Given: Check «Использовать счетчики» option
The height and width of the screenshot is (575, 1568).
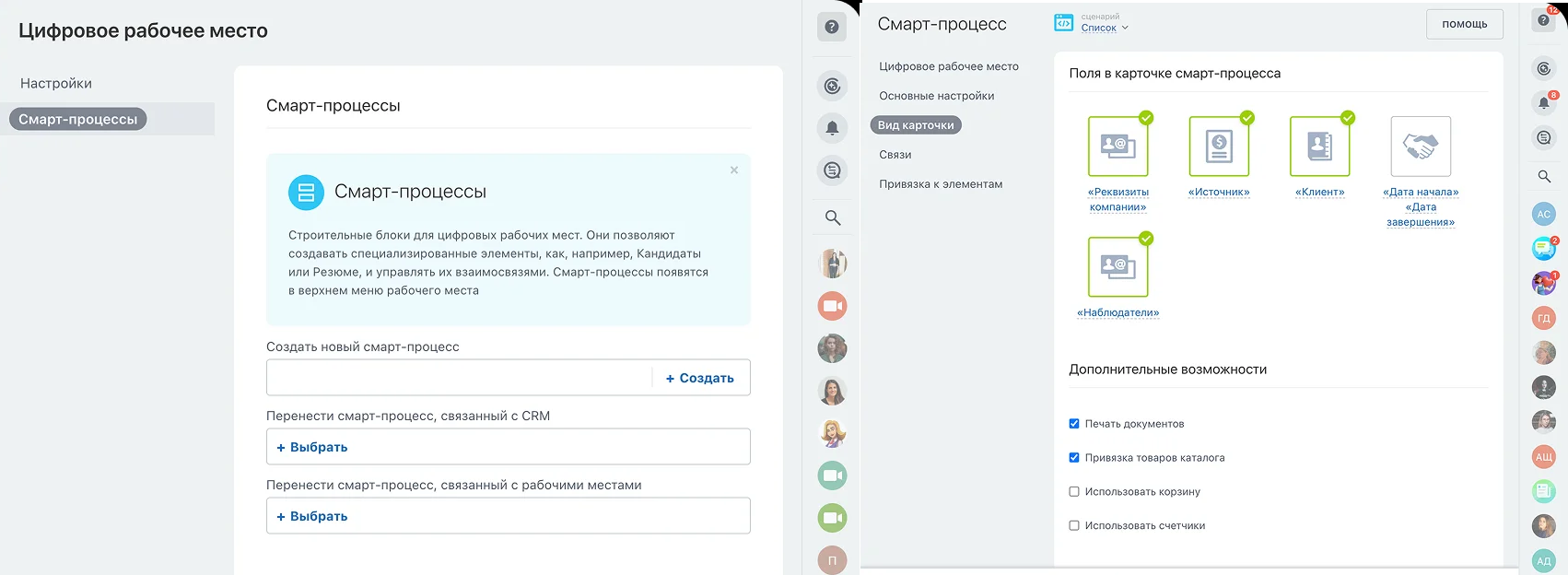Looking at the screenshot, I should coord(1074,526).
